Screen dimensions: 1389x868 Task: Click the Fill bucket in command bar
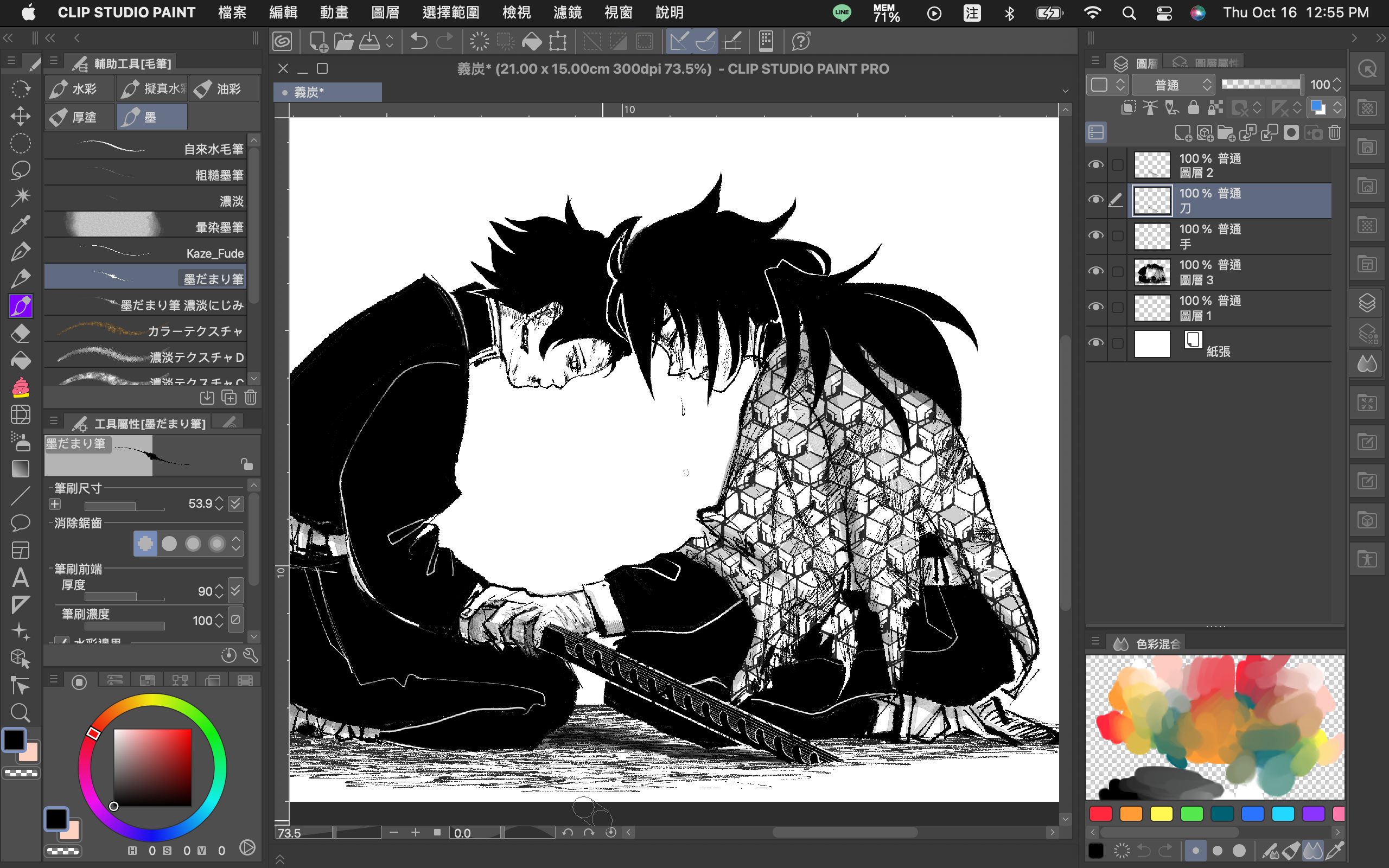pos(532,41)
